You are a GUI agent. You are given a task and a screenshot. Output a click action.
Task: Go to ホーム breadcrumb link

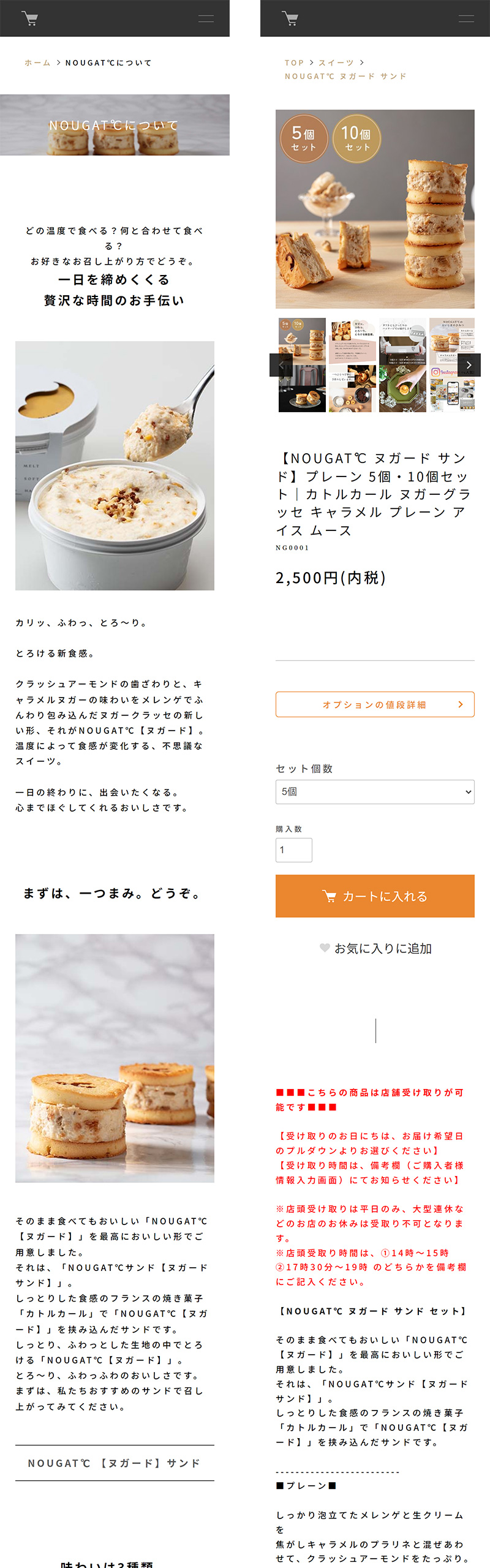[37, 62]
